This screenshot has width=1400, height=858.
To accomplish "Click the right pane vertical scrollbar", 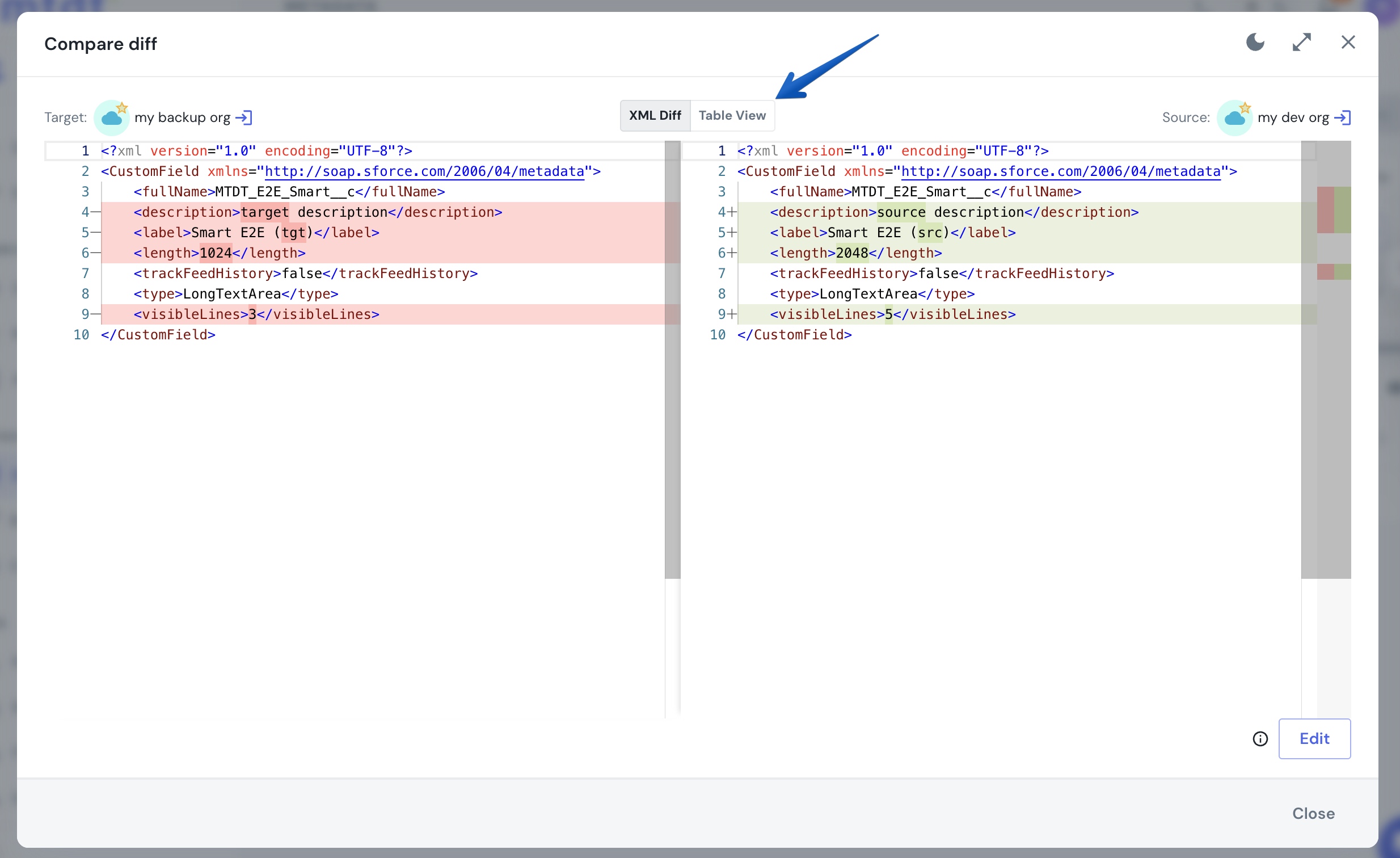I will (x=1309, y=360).
